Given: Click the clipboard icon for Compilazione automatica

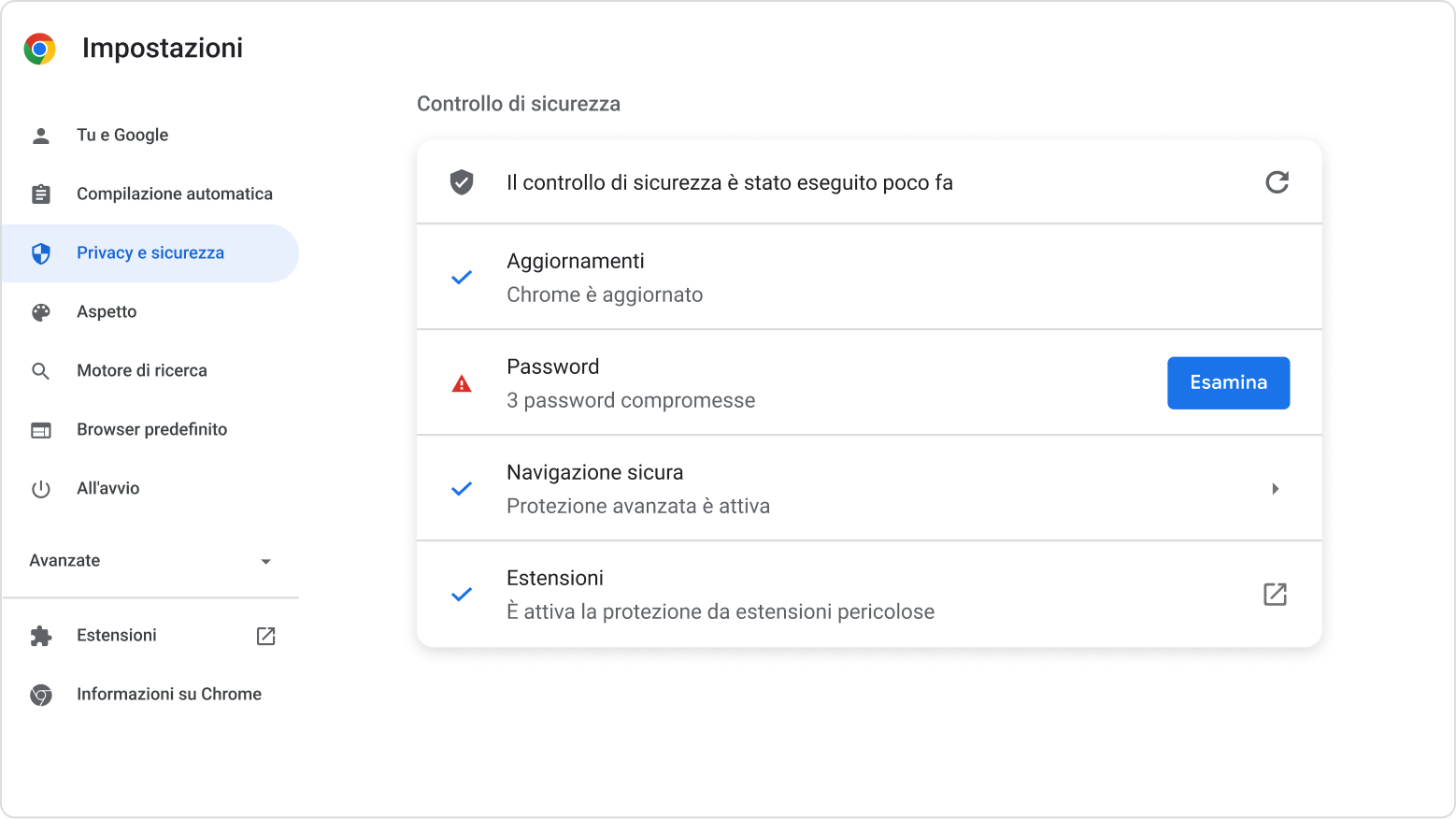Looking at the screenshot, I should (x=41, y=194).
